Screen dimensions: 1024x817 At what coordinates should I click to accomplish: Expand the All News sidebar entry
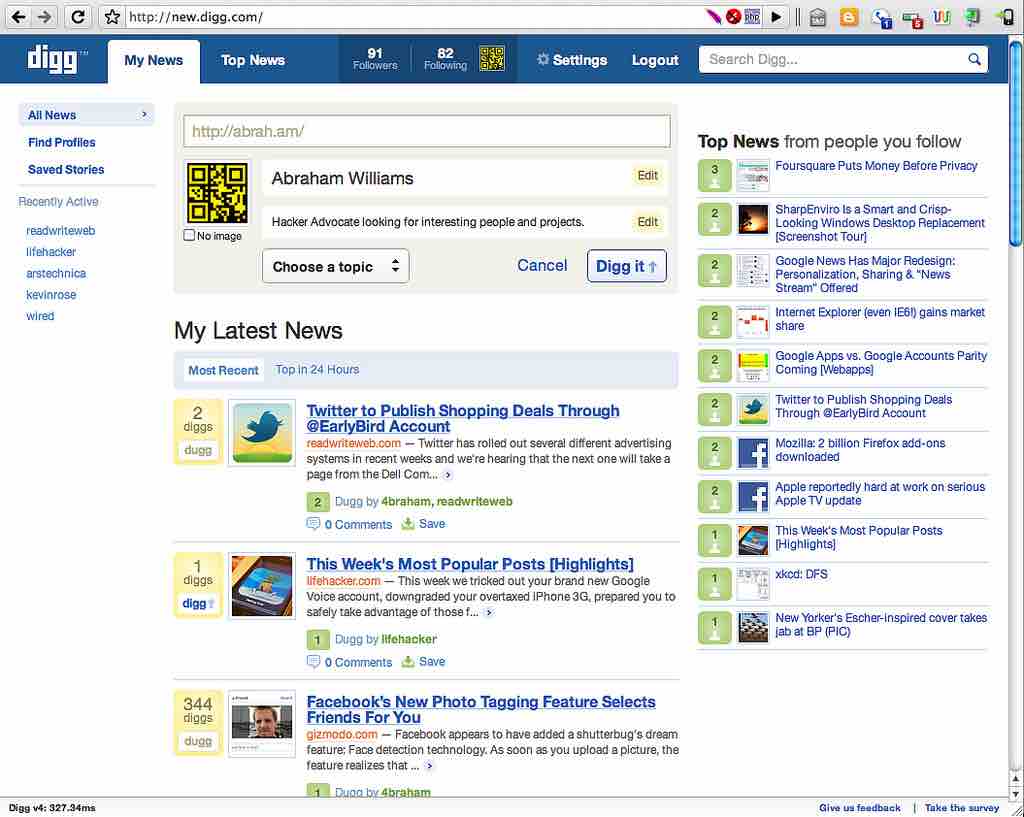[x=145, y=114]
